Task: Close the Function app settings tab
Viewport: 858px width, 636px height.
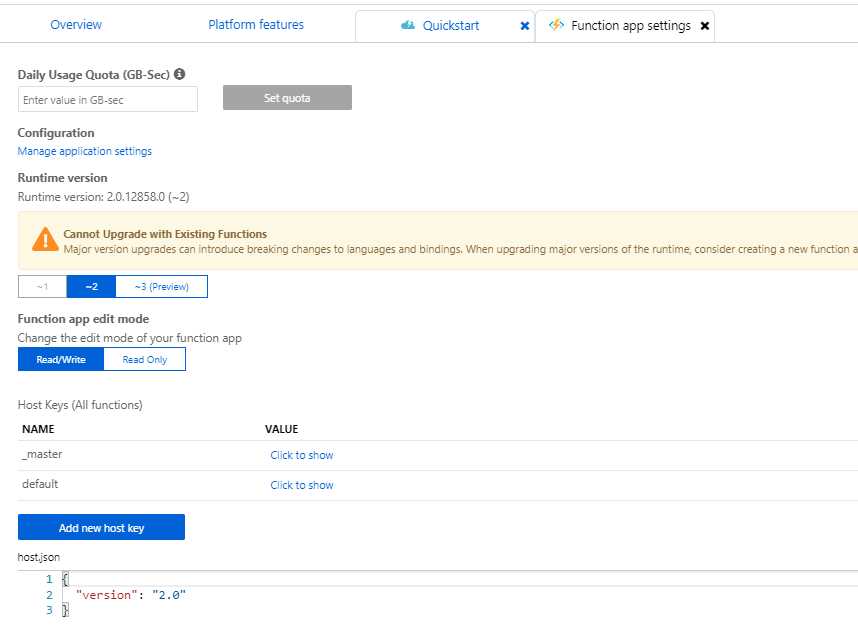Action: point(705,27)
